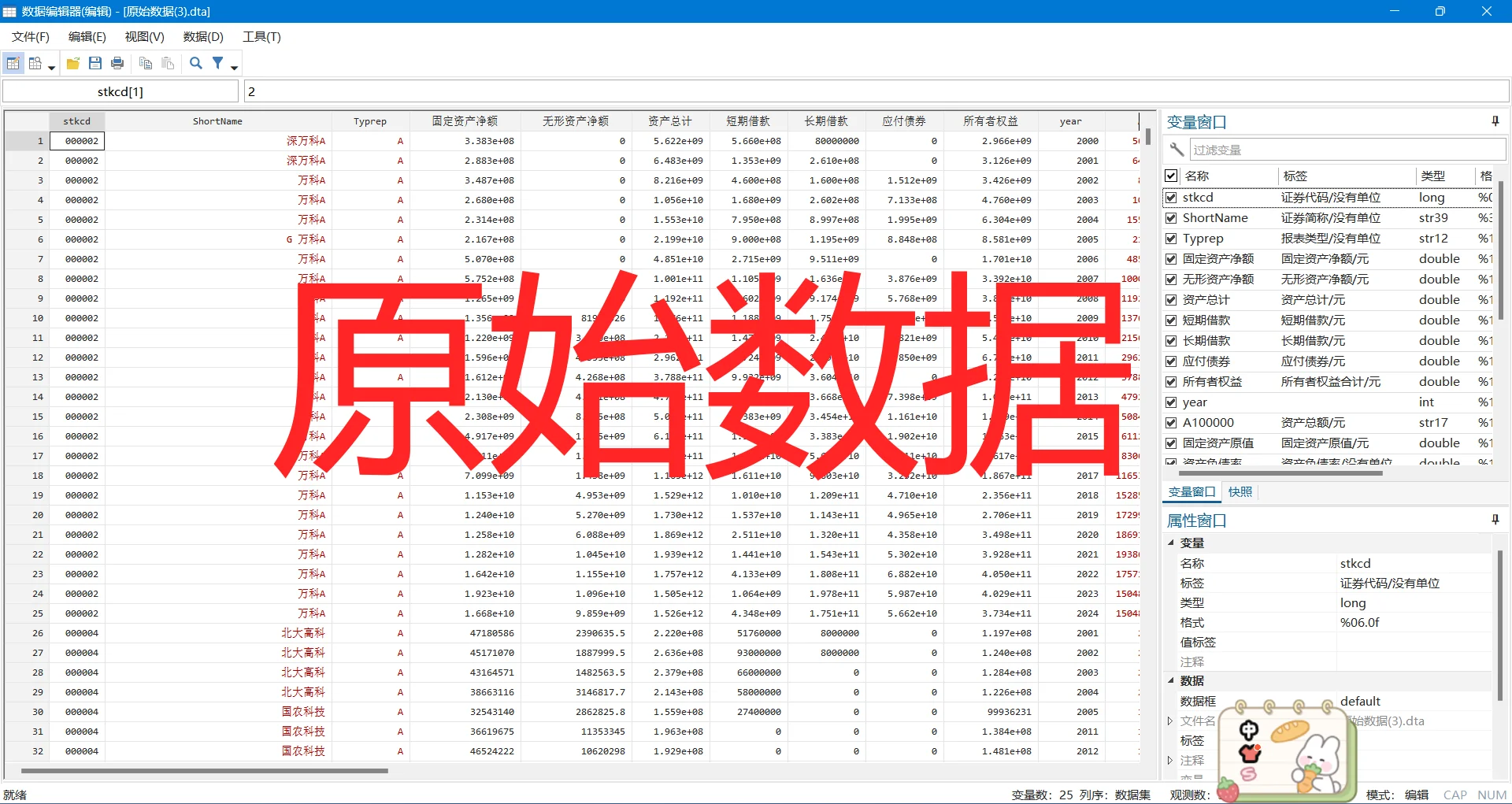Screen dimensions: 1512x804
Task: Select row number 26 header
Action: (28, 633)
